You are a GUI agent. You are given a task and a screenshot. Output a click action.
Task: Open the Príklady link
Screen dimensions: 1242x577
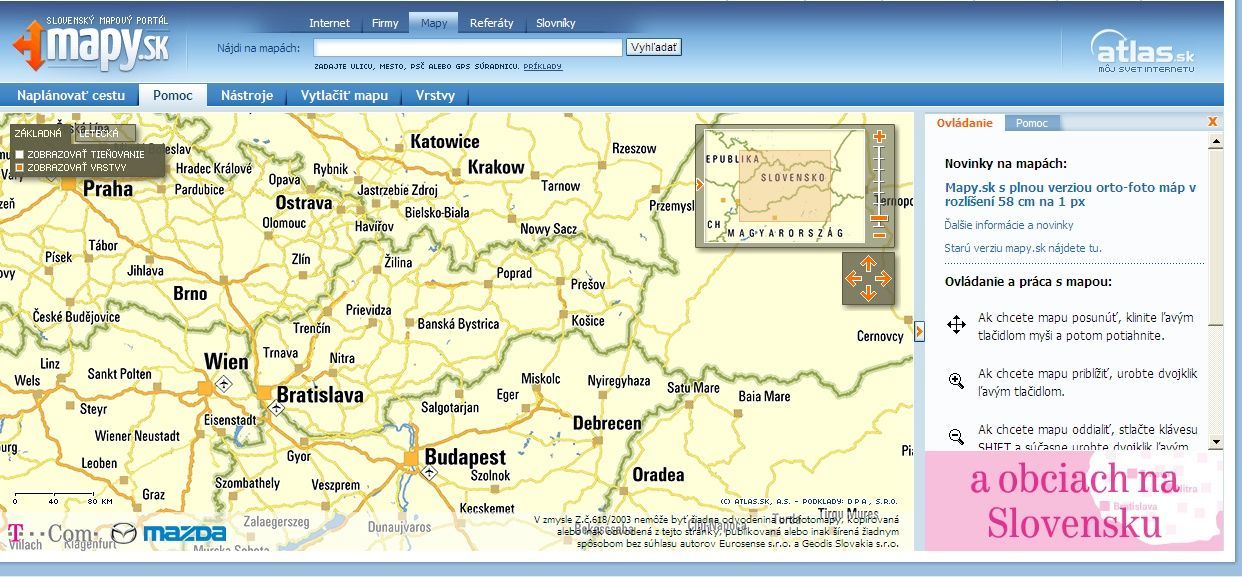click(x=543, y=67)
